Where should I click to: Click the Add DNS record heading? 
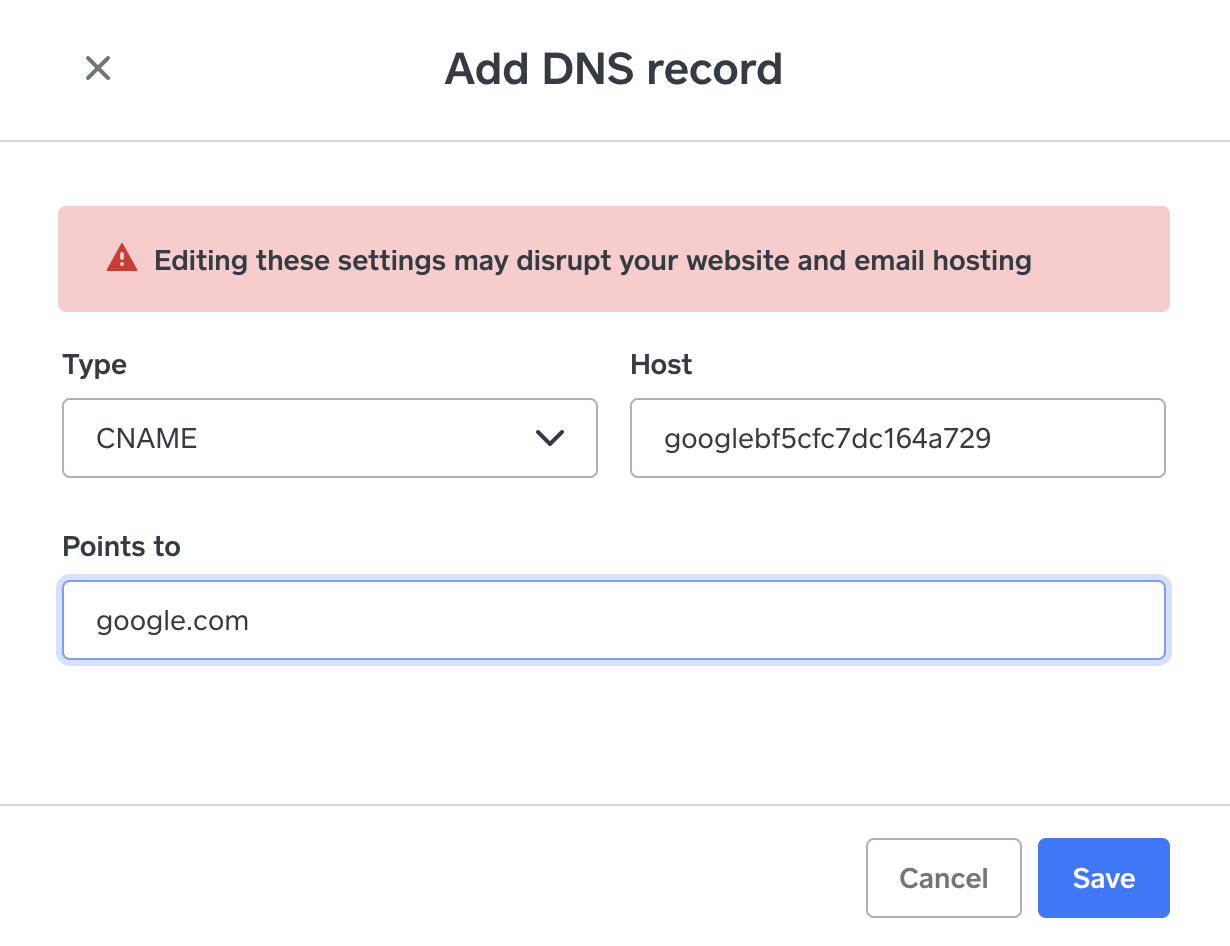[x=614, y=69]
